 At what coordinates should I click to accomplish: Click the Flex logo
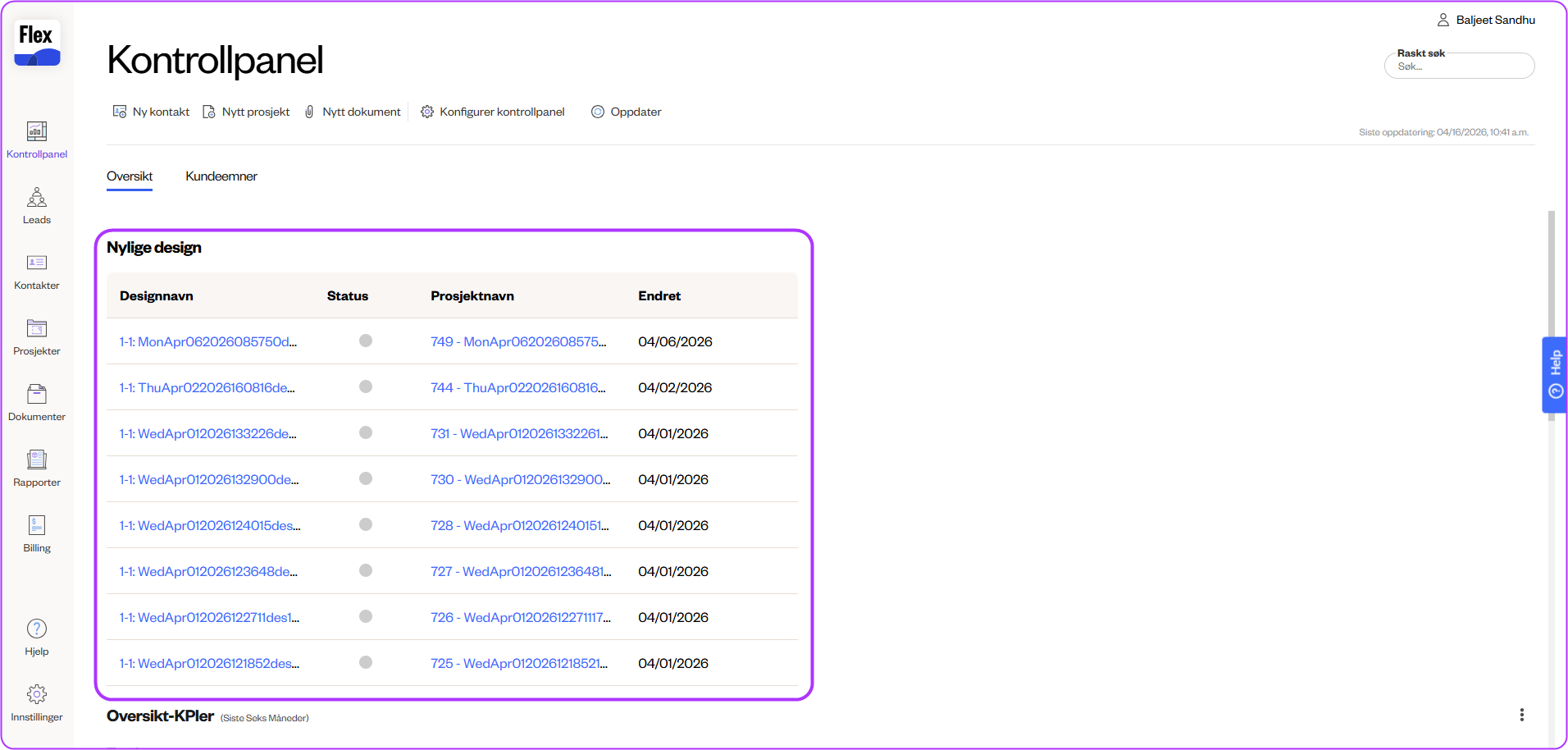[37, 43]
